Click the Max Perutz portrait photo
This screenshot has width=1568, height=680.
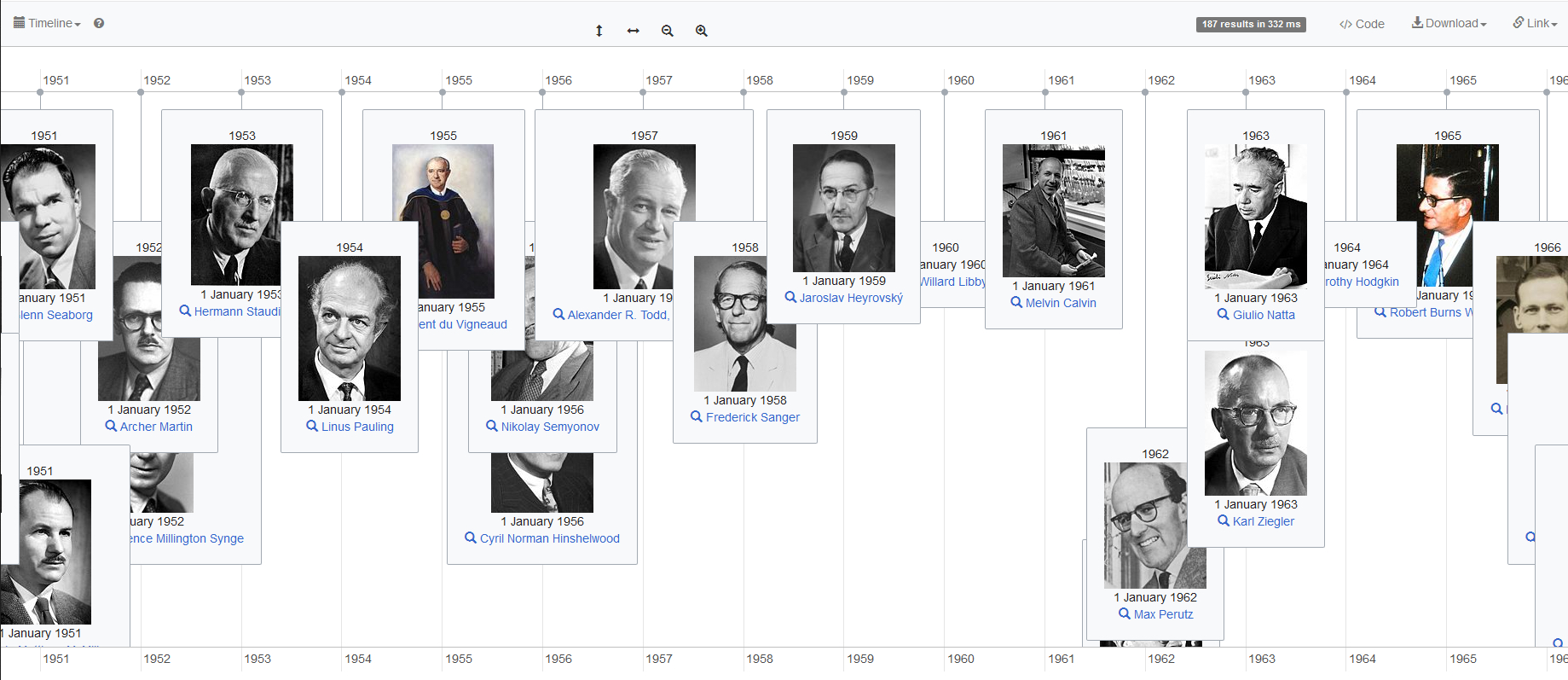[x=1155, y=526]
